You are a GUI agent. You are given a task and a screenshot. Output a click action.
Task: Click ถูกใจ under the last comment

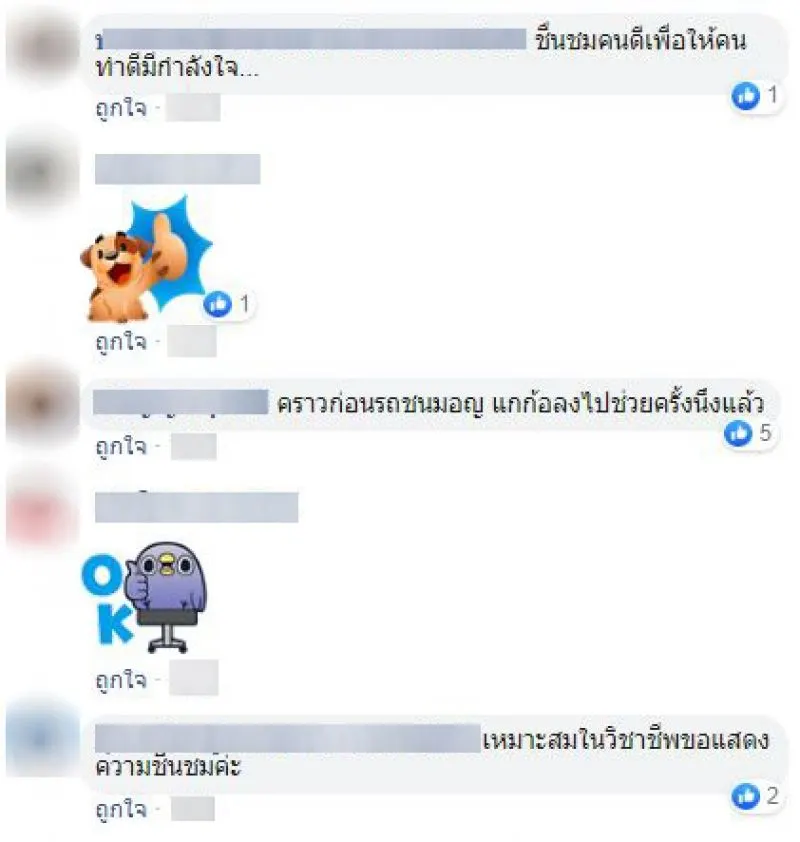pyautogui.click(x=121, y=809)
